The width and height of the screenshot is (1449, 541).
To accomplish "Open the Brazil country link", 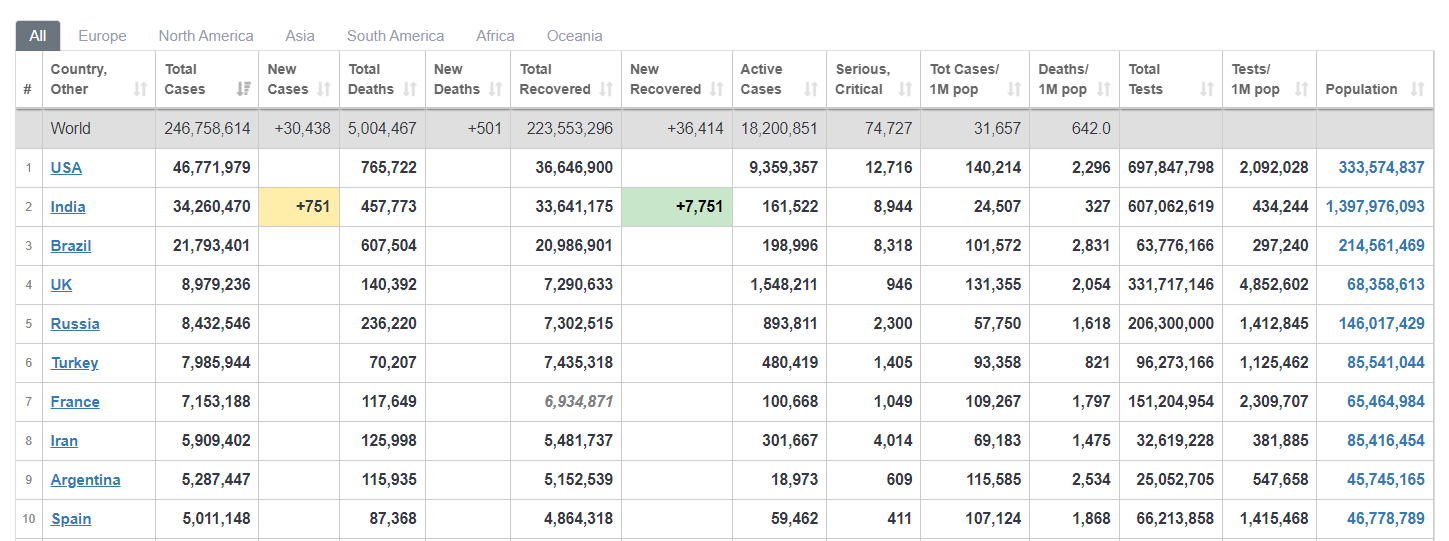I will (x=71, y=246).
